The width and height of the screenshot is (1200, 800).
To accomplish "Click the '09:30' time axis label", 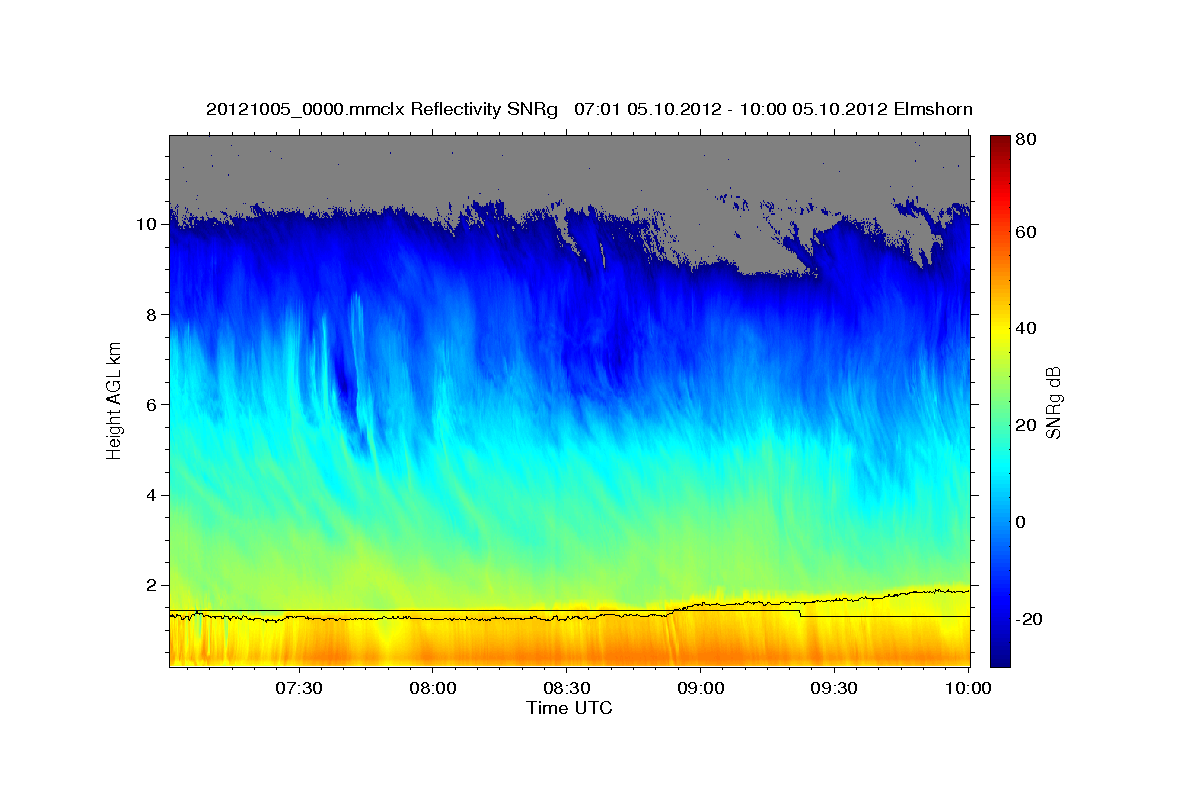I will (833, 688).
